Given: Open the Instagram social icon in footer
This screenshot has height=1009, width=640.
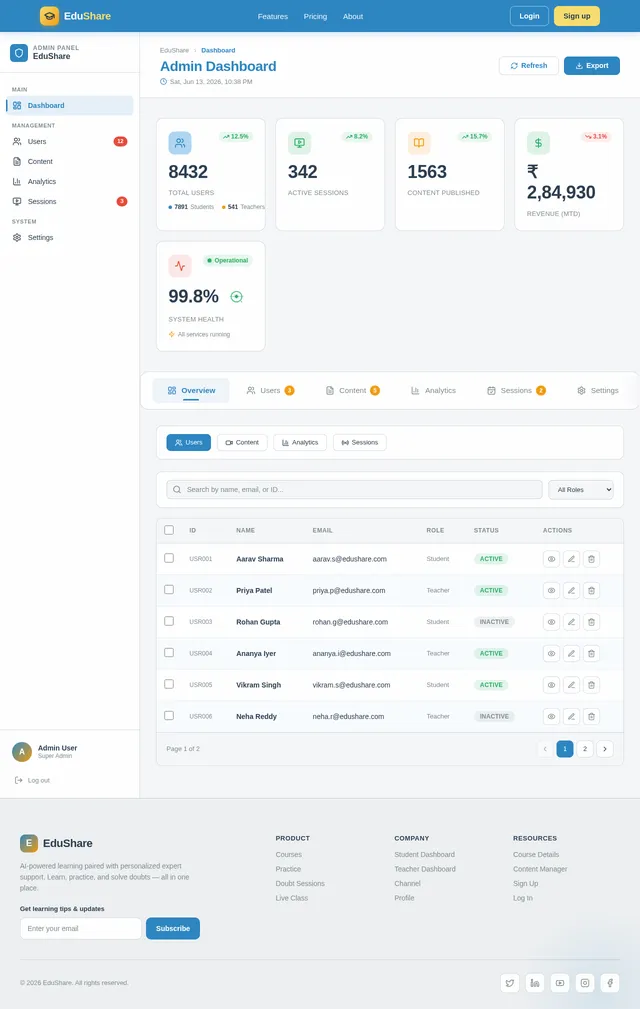Looking at the screenshot, I should tap(585, 983).
